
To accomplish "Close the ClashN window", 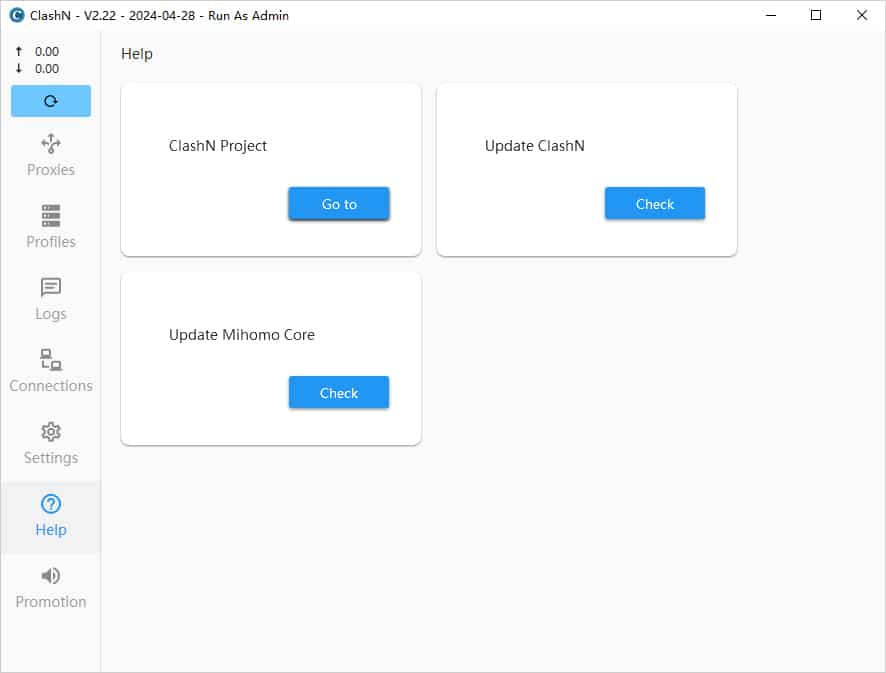I will (x=862, y=15).
